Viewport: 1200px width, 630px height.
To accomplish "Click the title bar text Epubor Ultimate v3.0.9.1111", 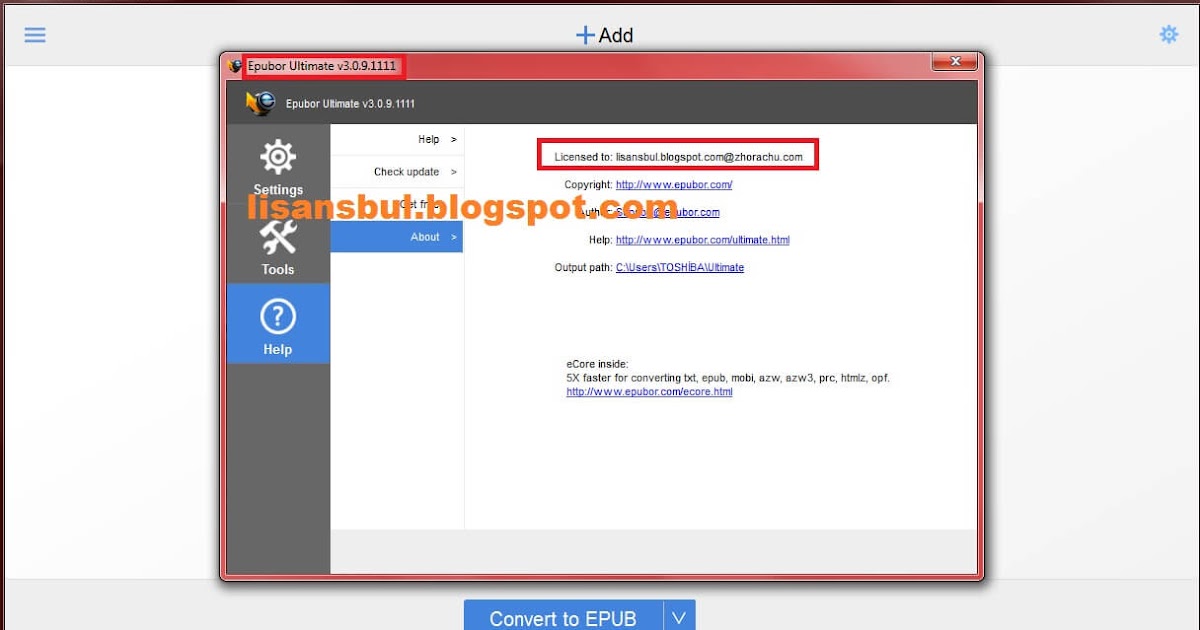I will click(x=322, y=66).
